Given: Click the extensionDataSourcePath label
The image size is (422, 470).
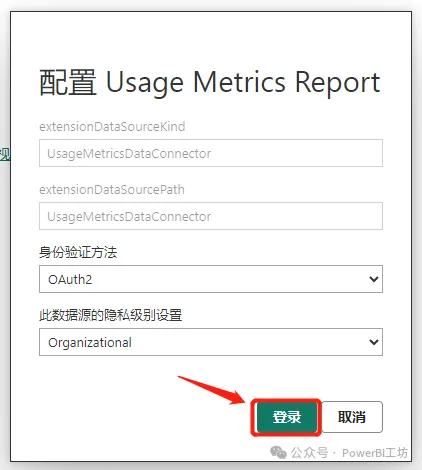Looking at the screenshot, I should pos(112,190).
